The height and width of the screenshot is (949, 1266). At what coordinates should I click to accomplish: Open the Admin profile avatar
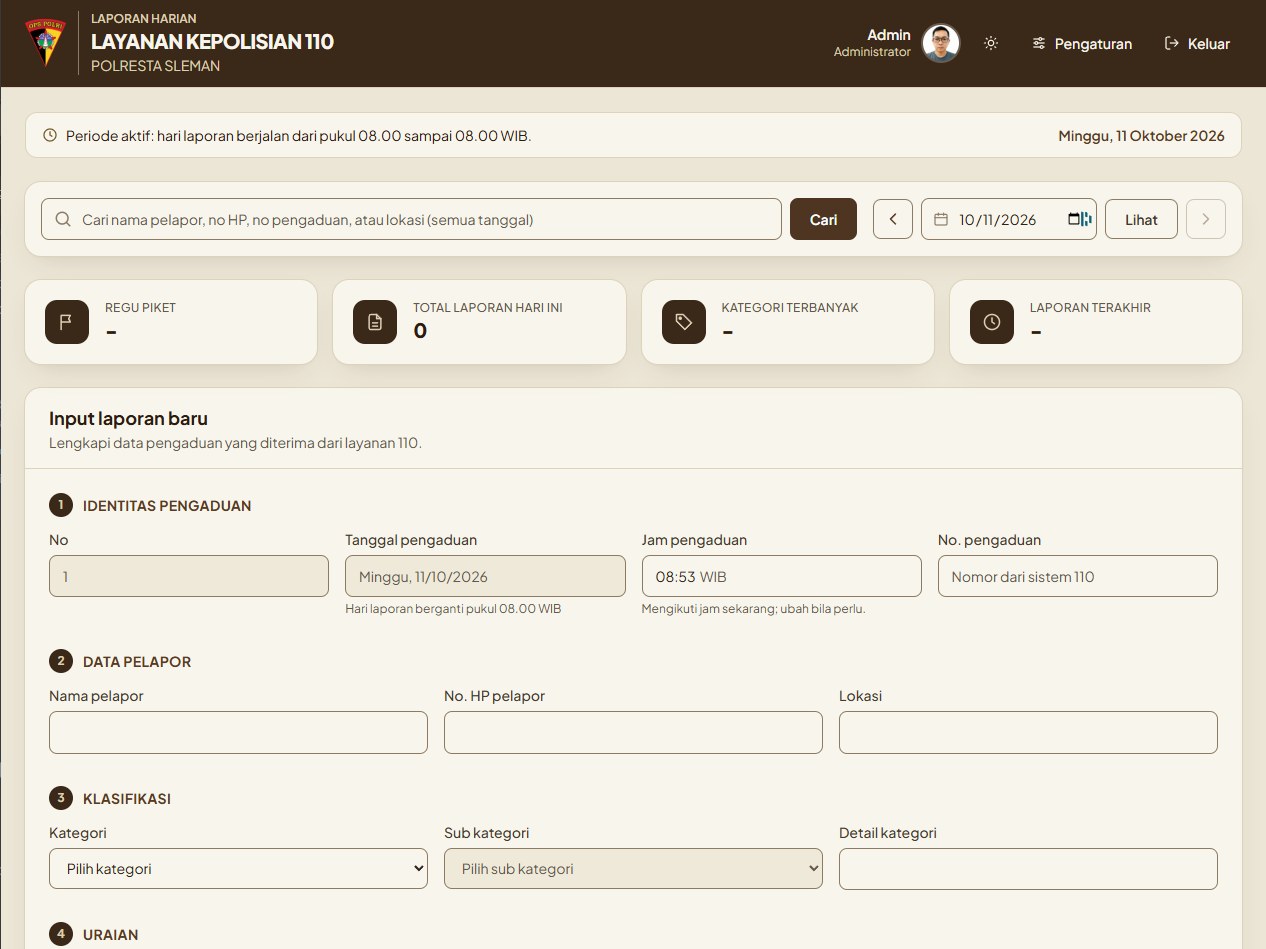[x=941, y=43]
